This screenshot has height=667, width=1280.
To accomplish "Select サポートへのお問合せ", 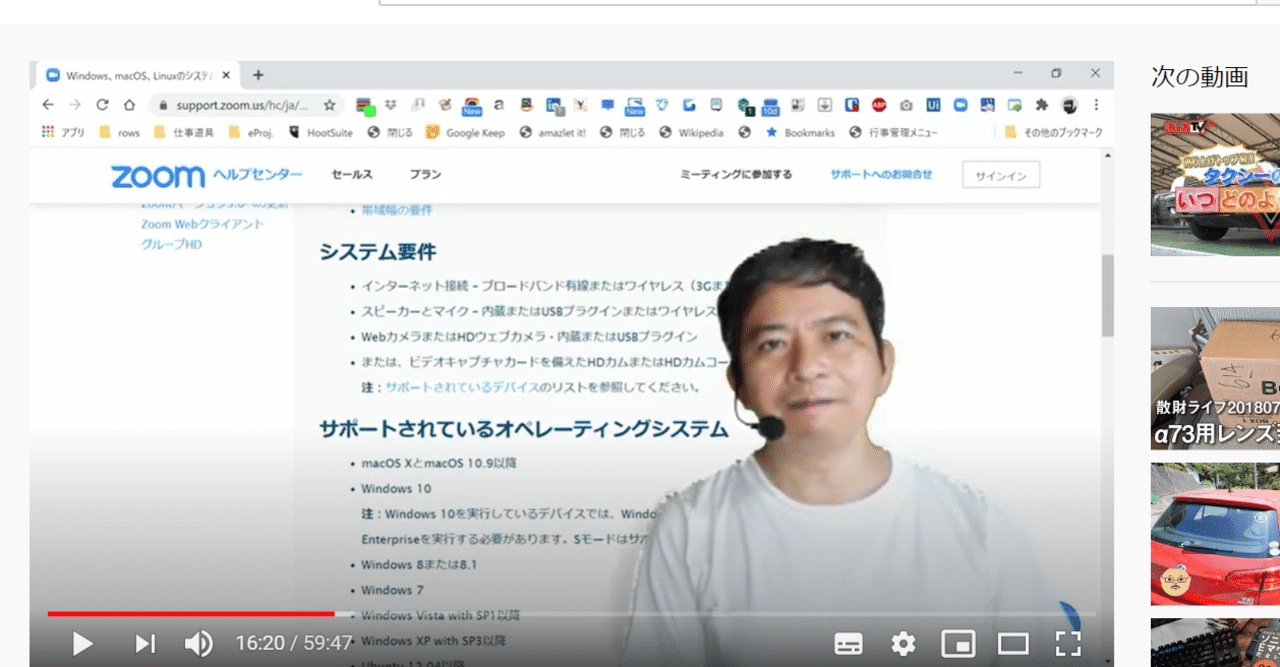I will tap(881, 174).
